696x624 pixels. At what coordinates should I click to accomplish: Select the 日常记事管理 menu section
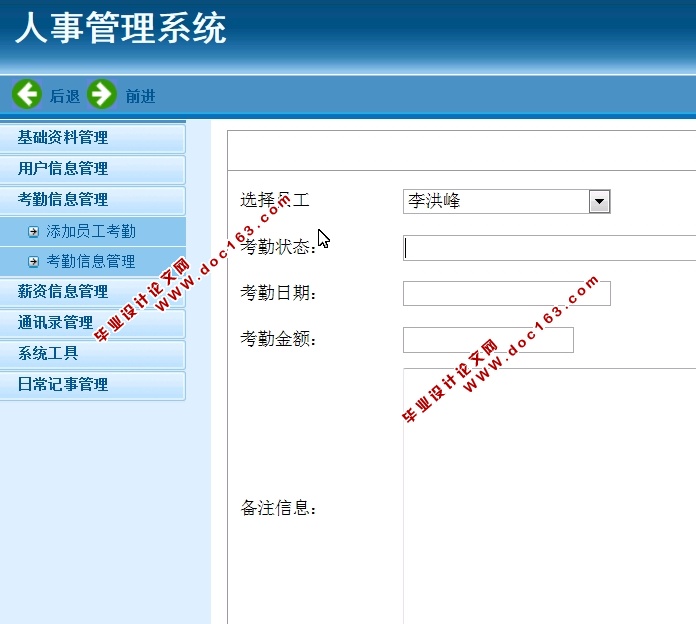pos(63,385)
